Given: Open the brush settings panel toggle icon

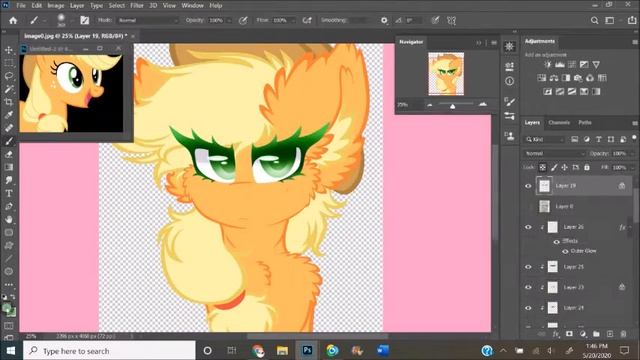Looking at the screenshot, I should (84, 20).
